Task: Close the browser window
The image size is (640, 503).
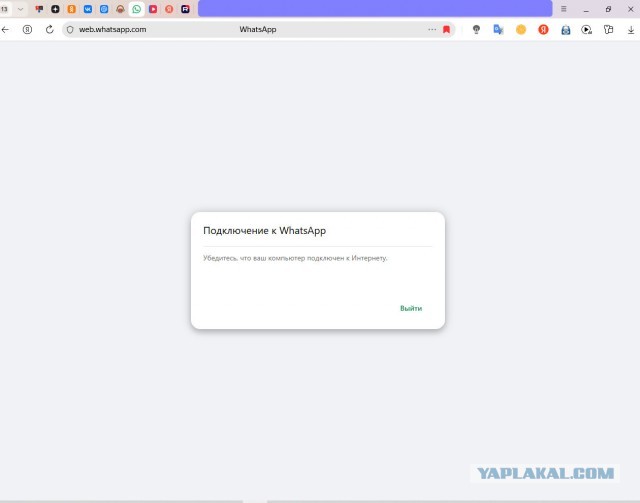Action: (x=631, y=9)
